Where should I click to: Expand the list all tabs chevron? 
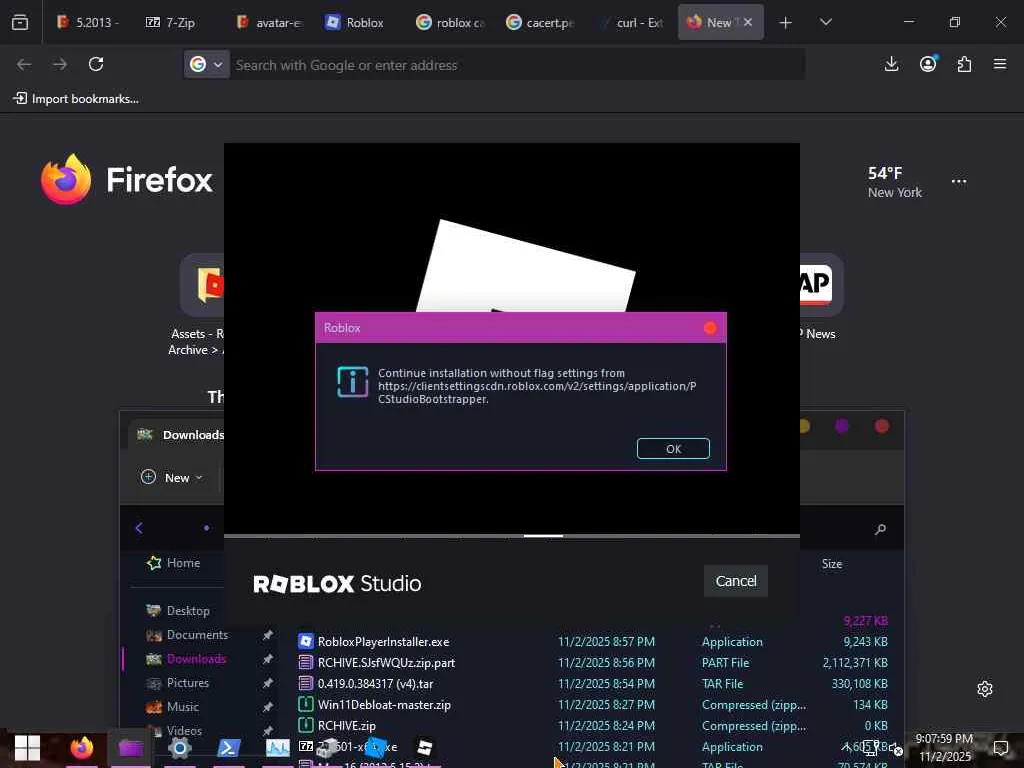click(825, 22)
